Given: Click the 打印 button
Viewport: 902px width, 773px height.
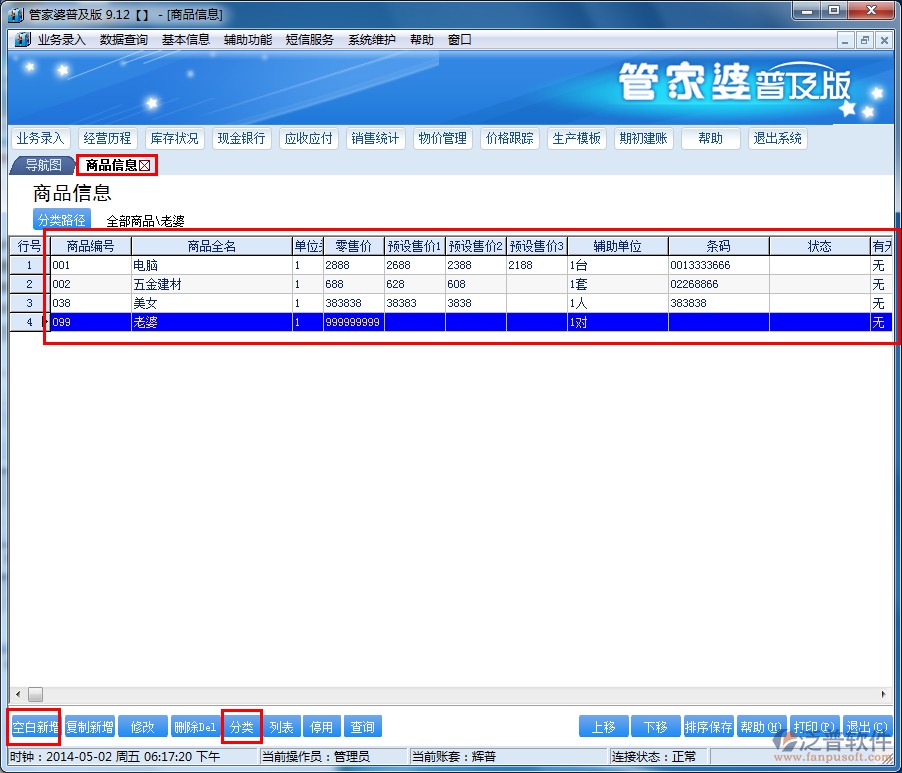Looking at the screenshot, I should click(x=812, y=727).
